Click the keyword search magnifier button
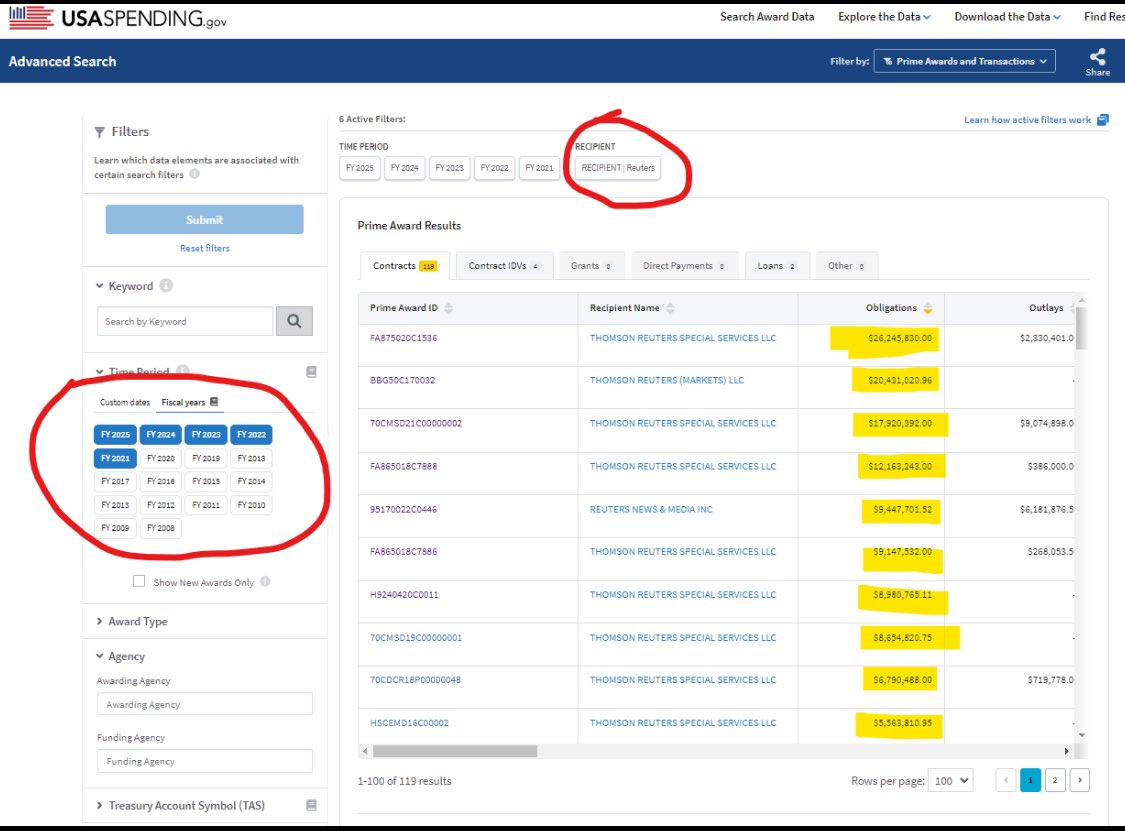This screenshot has width=1125, height=831. pyautogui.click(x=294, y=321)
